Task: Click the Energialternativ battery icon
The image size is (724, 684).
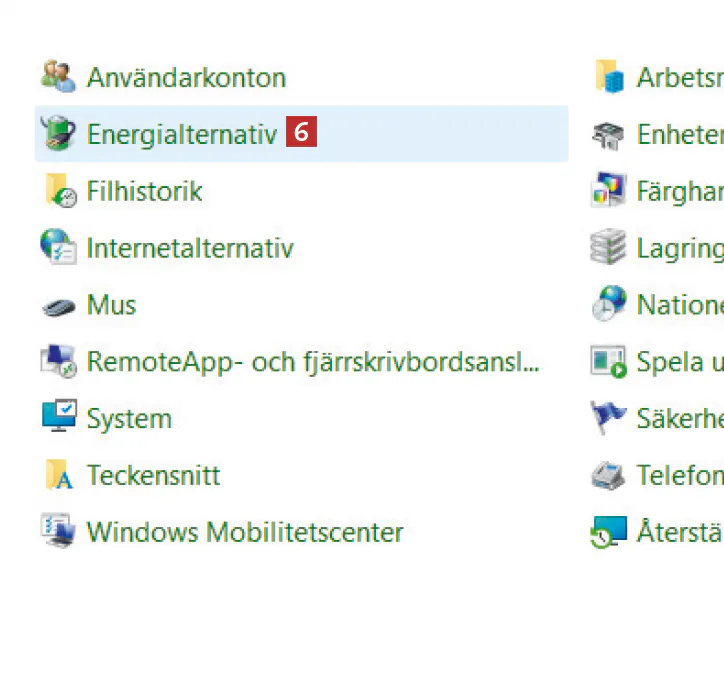Action: click(x=58, y=134)
